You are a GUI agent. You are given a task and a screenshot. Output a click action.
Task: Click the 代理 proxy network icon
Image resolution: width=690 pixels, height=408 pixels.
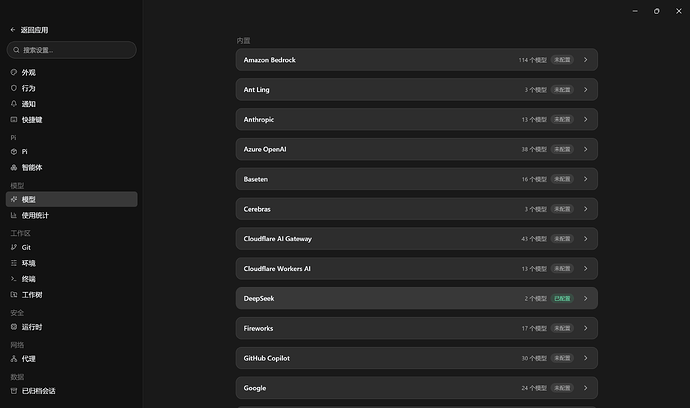pyautogui.click(x=14, y=359)
